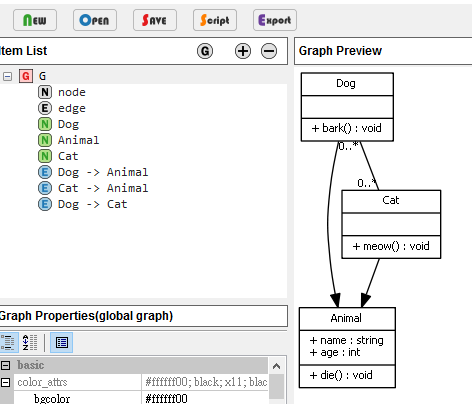Click the + name : string attribute text
This screenshot has width=472, height=404.
[x=347, y=340]
